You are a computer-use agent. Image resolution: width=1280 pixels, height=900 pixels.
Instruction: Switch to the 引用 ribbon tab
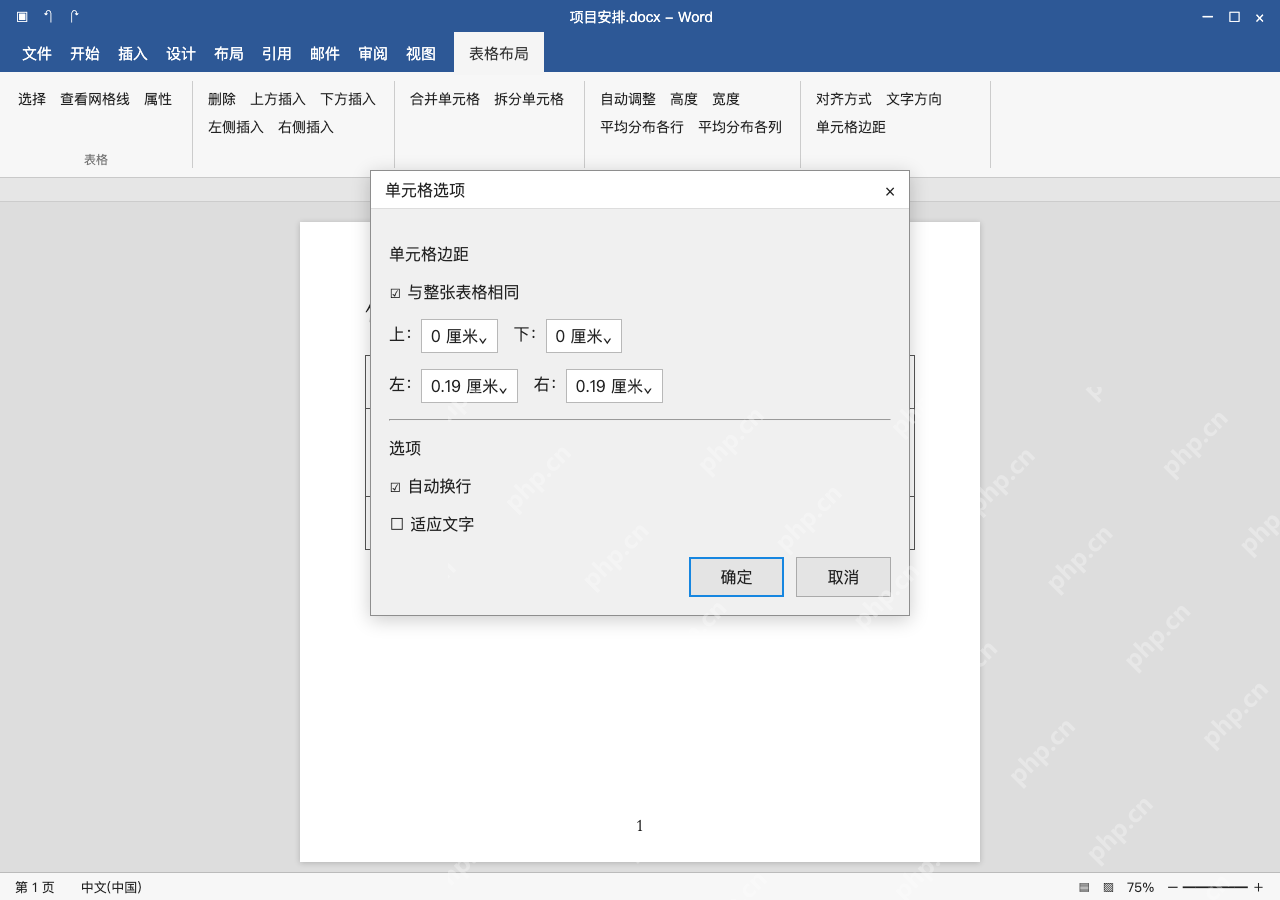[277, 53]
